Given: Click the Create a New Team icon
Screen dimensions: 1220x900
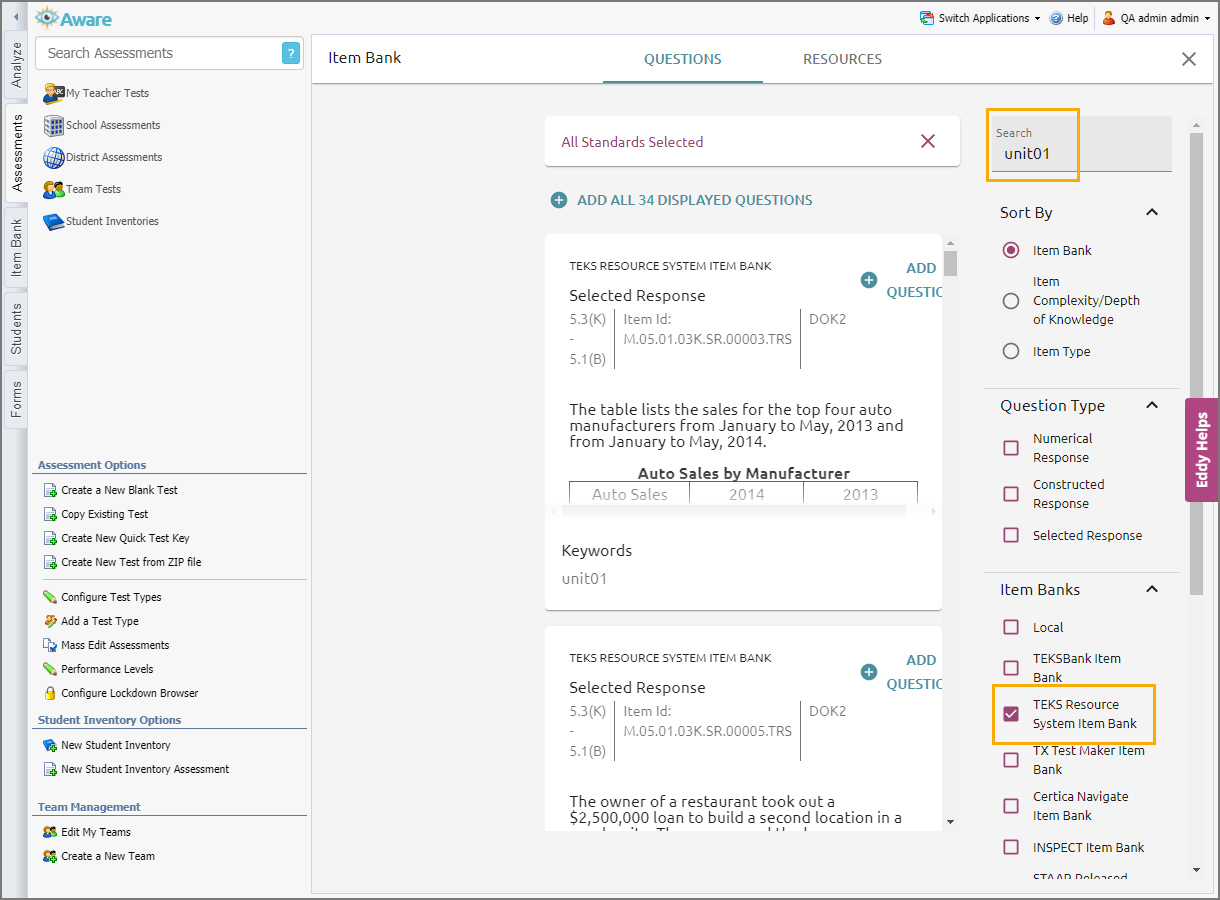Looking at the screenshot, I should tap(50, 856).
